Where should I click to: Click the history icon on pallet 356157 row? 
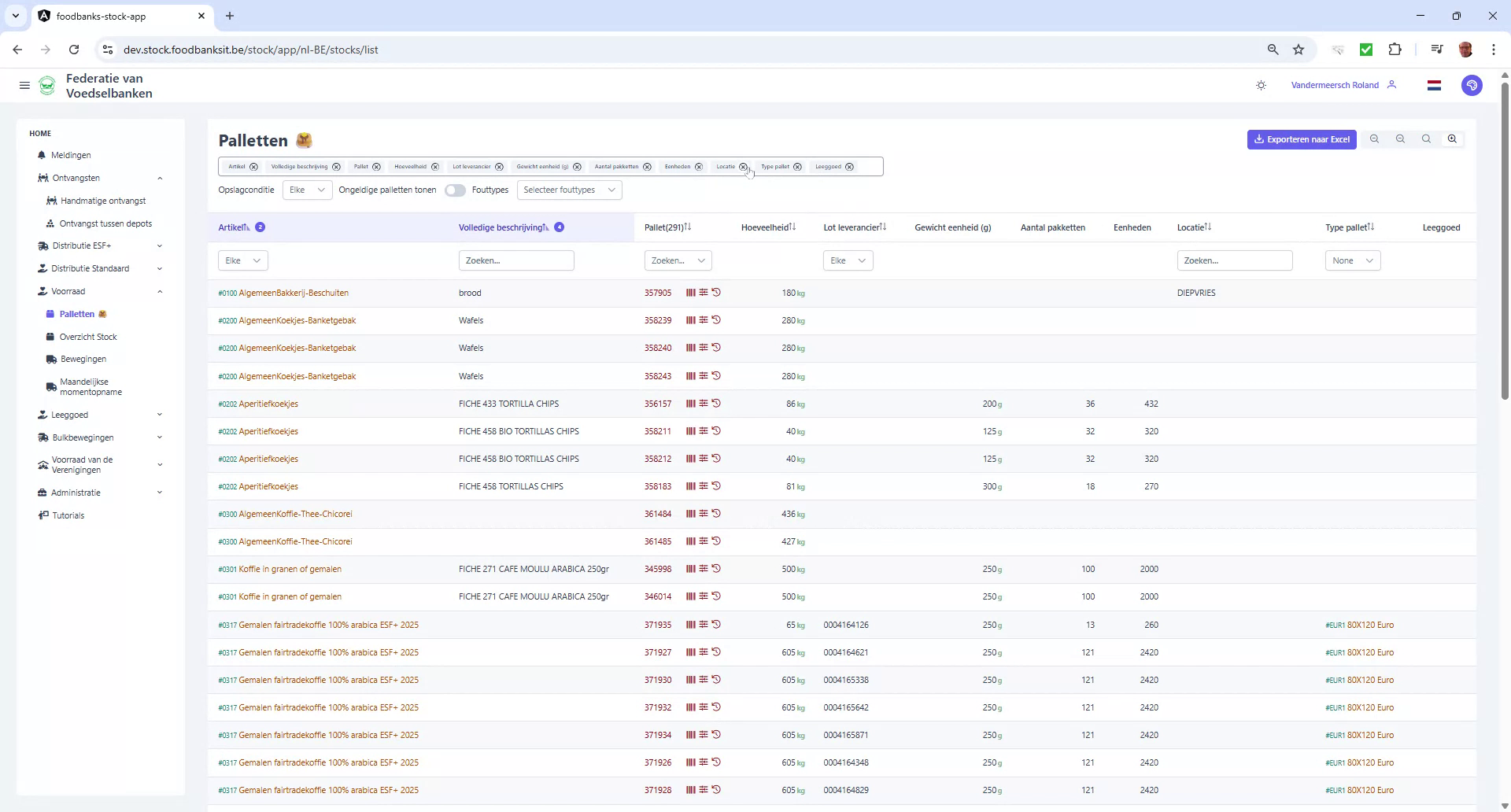coord(716,403)
